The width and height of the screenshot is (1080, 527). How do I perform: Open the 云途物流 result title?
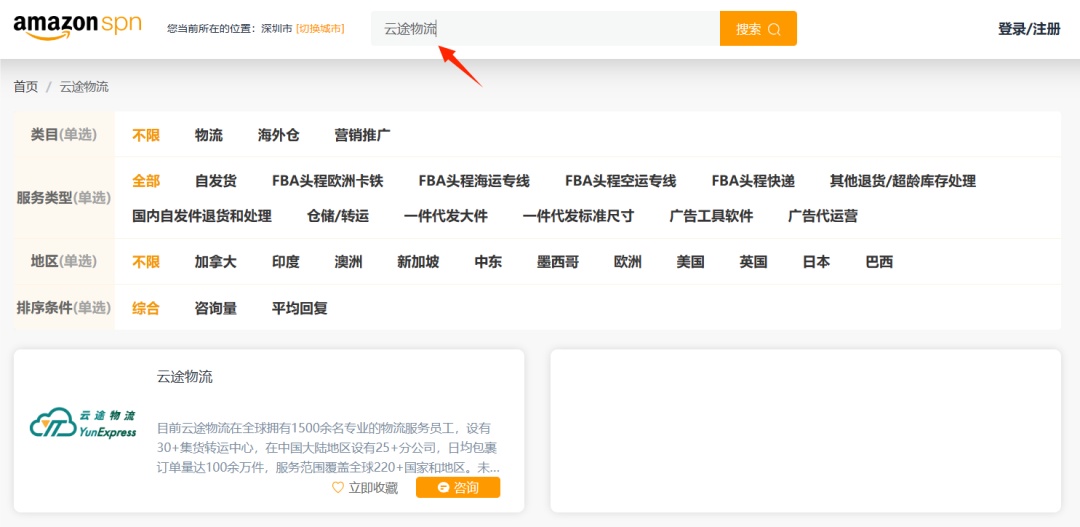pos(185,377)
